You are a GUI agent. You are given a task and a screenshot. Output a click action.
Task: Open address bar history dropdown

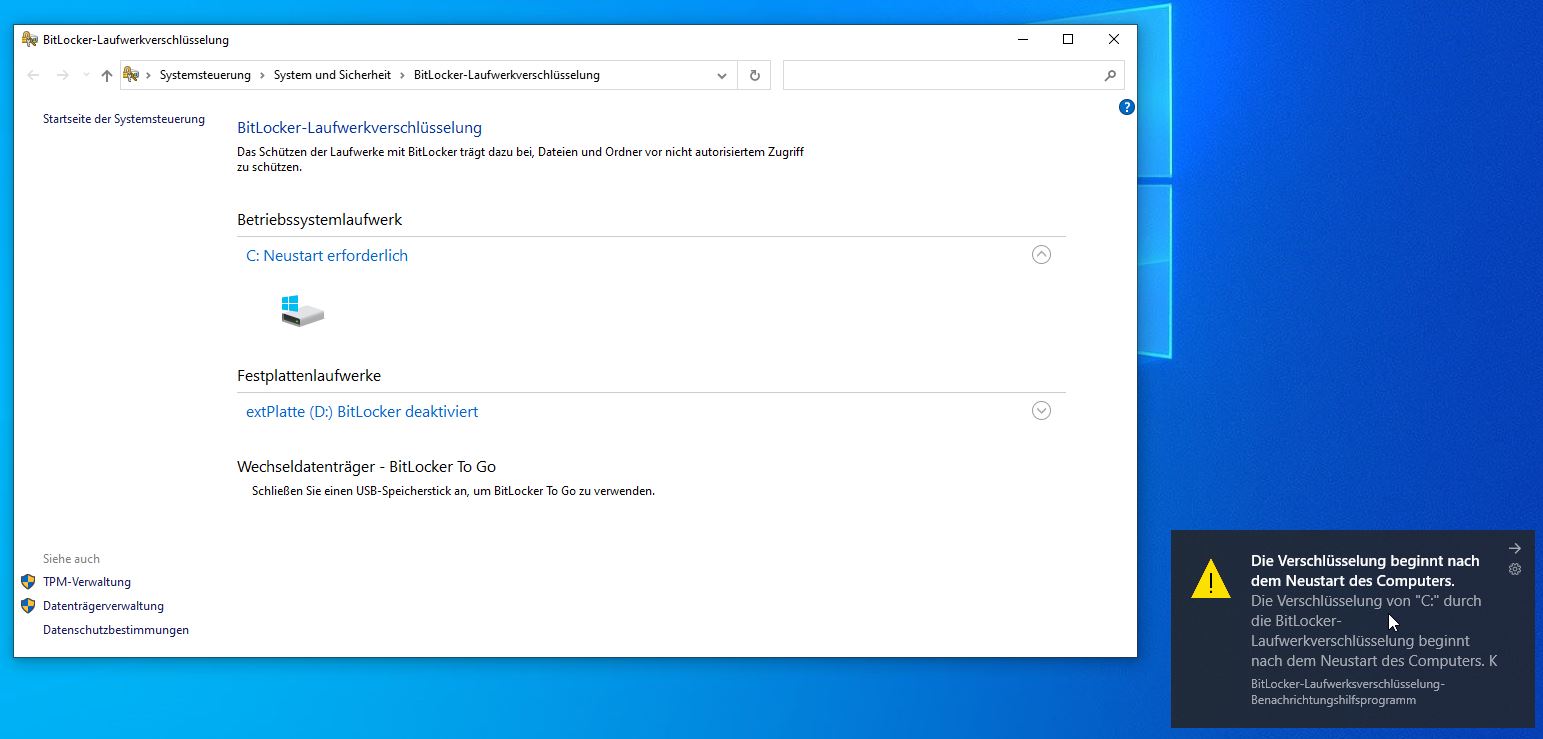click(722, 76)
